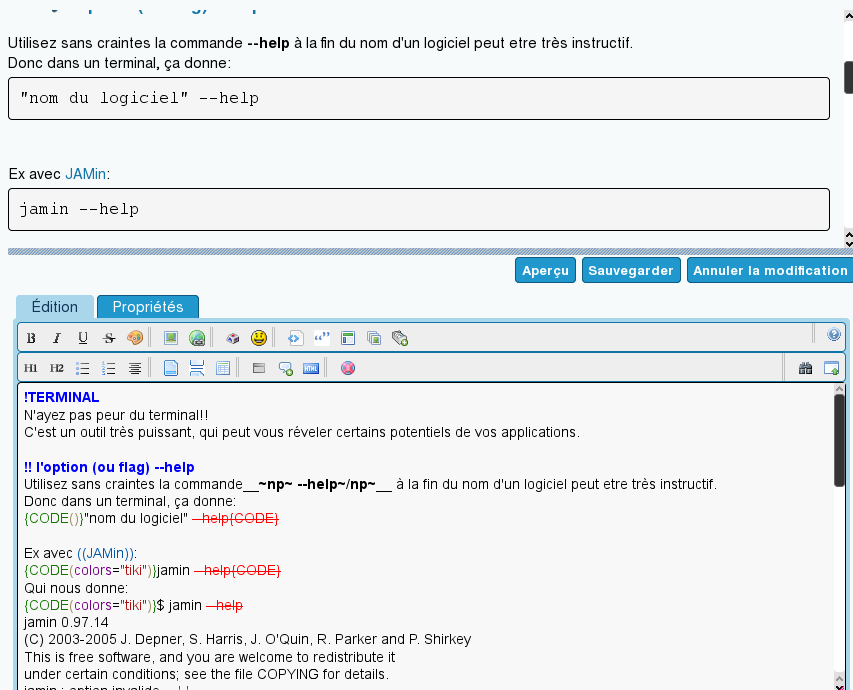The image size is (853, 690).
Task: Click the "N'ayez pas peur du terminal!!" line
Action: tap(116, 415)
